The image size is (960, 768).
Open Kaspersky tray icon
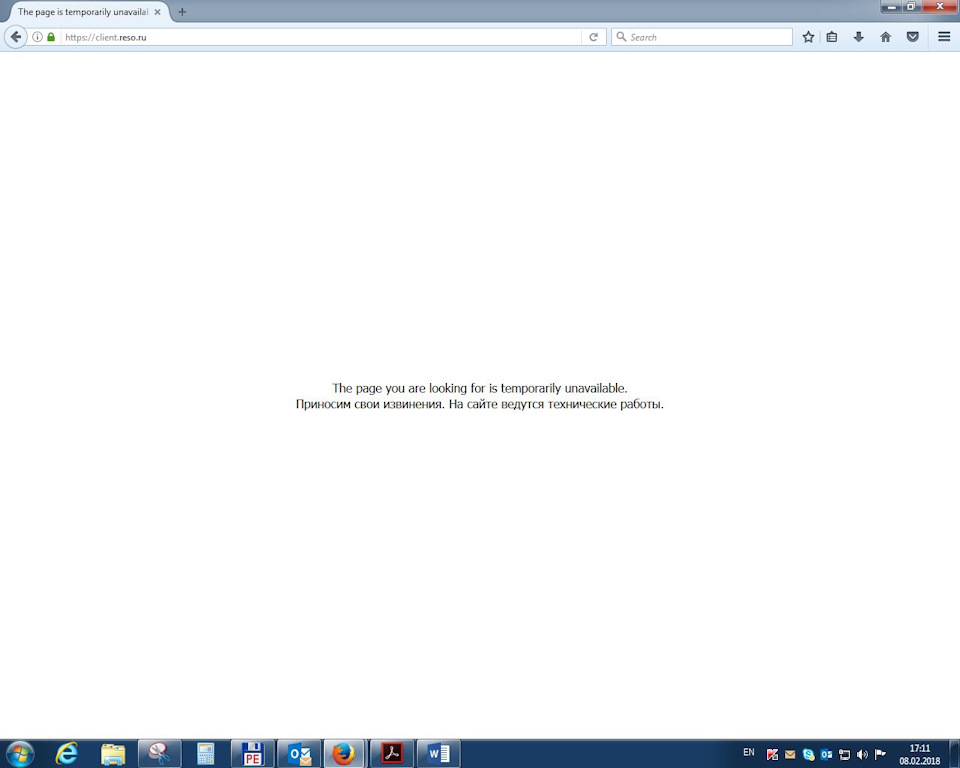click(x=773, y=755)
